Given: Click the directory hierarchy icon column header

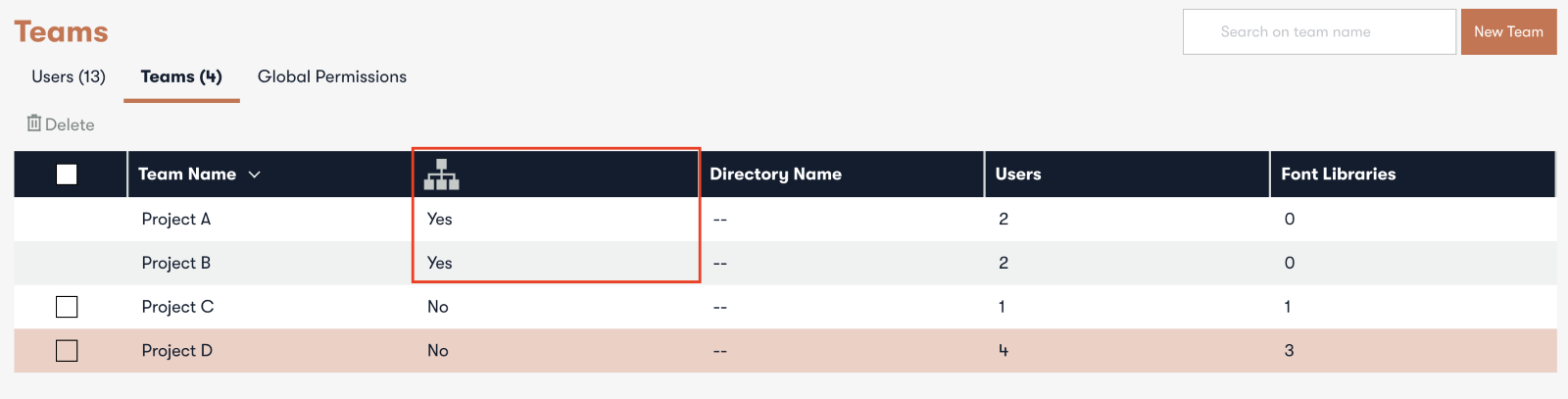Looking at the screenshot, I should [x=441, y=175].
